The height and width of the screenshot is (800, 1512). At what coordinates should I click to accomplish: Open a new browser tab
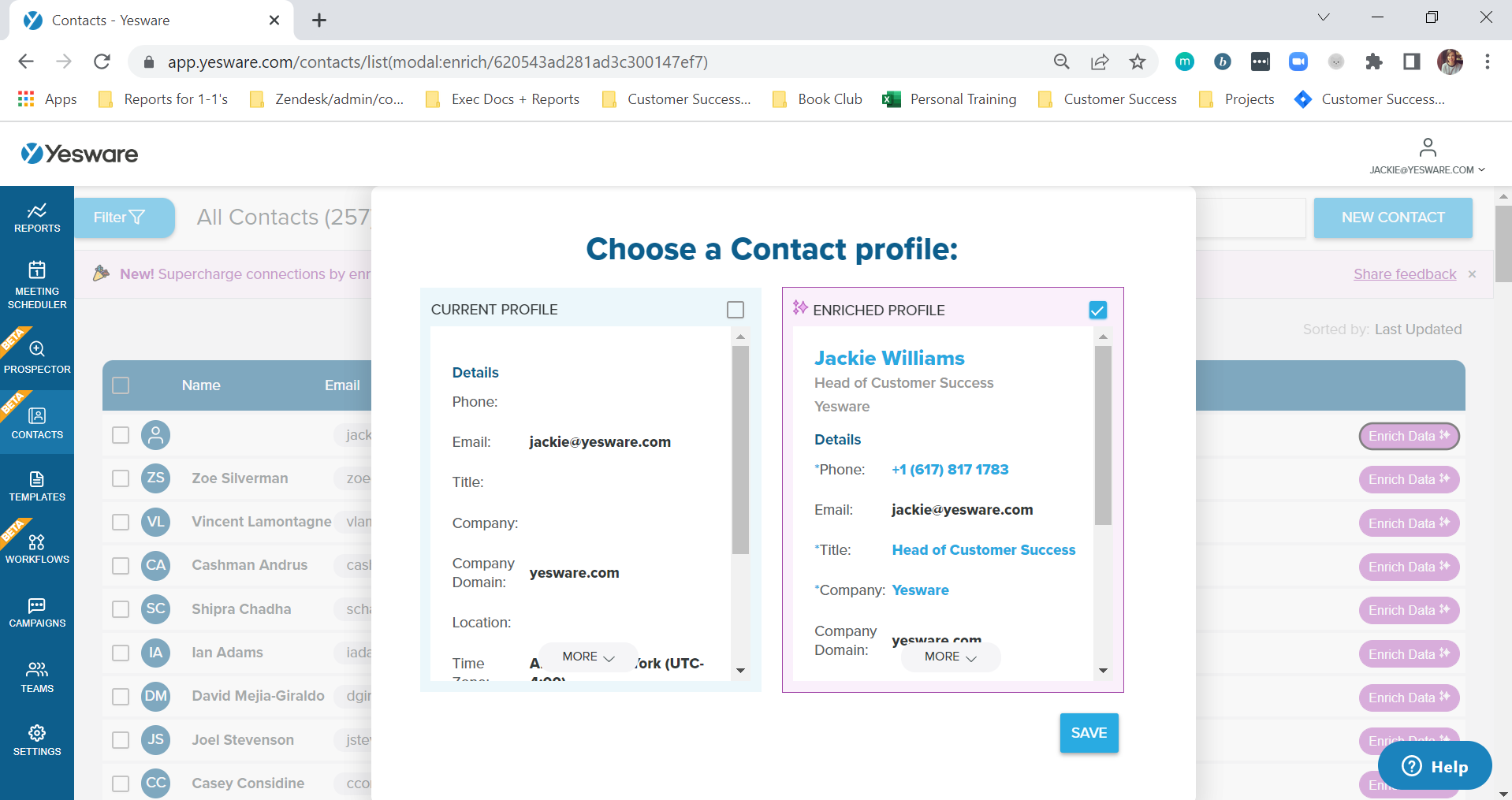pyautogui.click(x=319, y=20)
